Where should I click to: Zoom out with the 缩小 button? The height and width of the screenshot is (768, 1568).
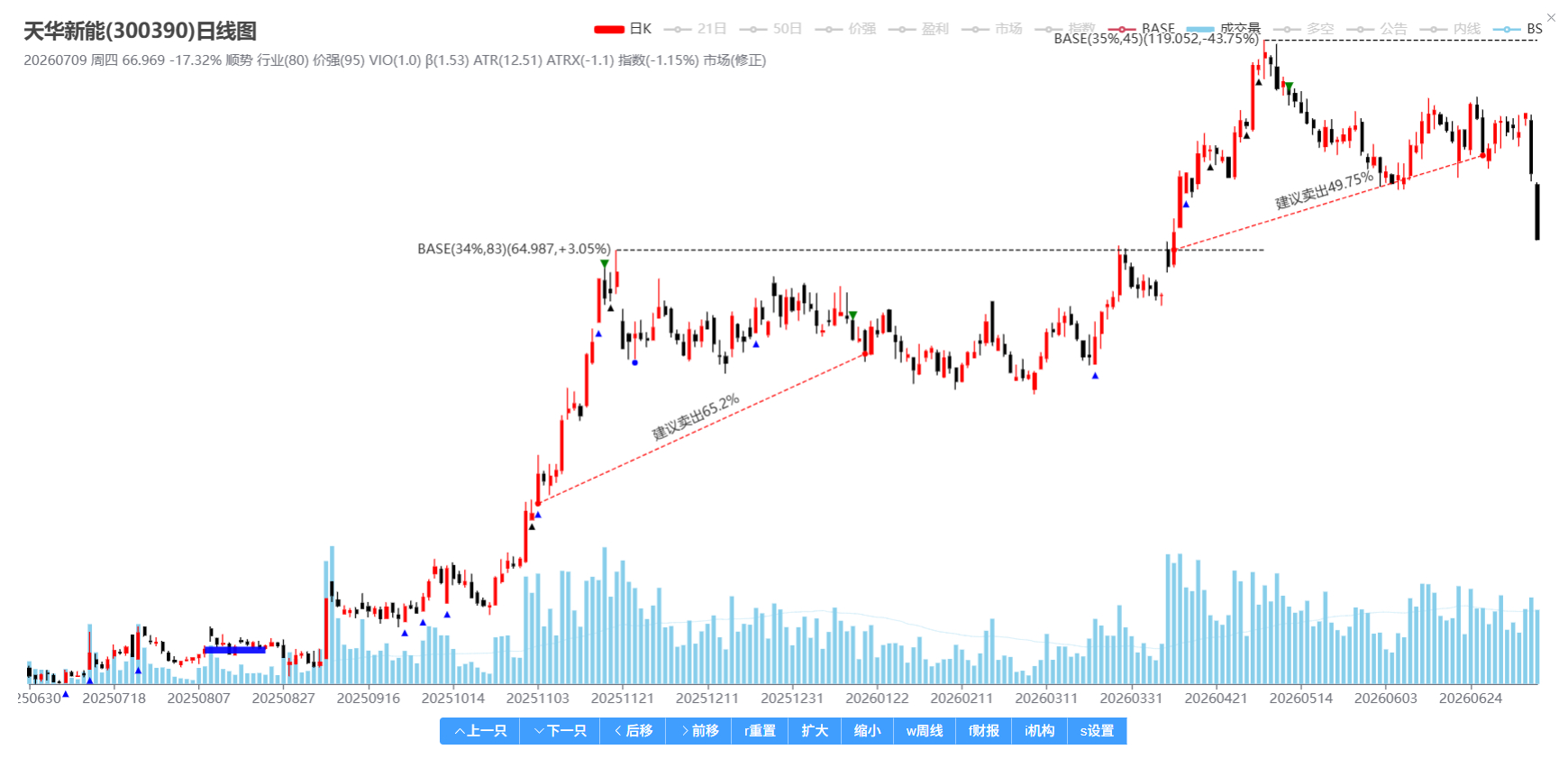click(868, 731)
